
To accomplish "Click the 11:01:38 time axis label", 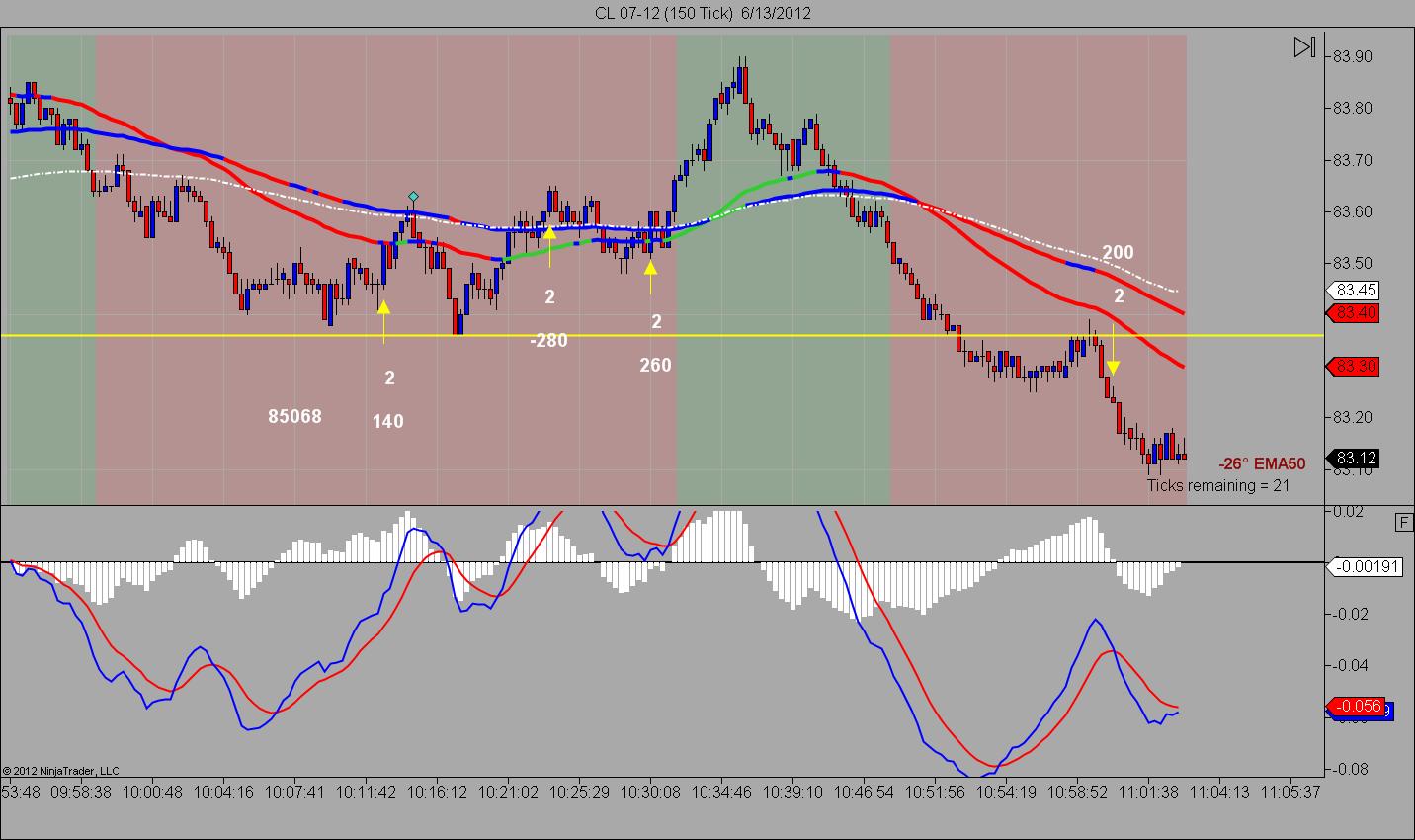I will pos(1150,792).
